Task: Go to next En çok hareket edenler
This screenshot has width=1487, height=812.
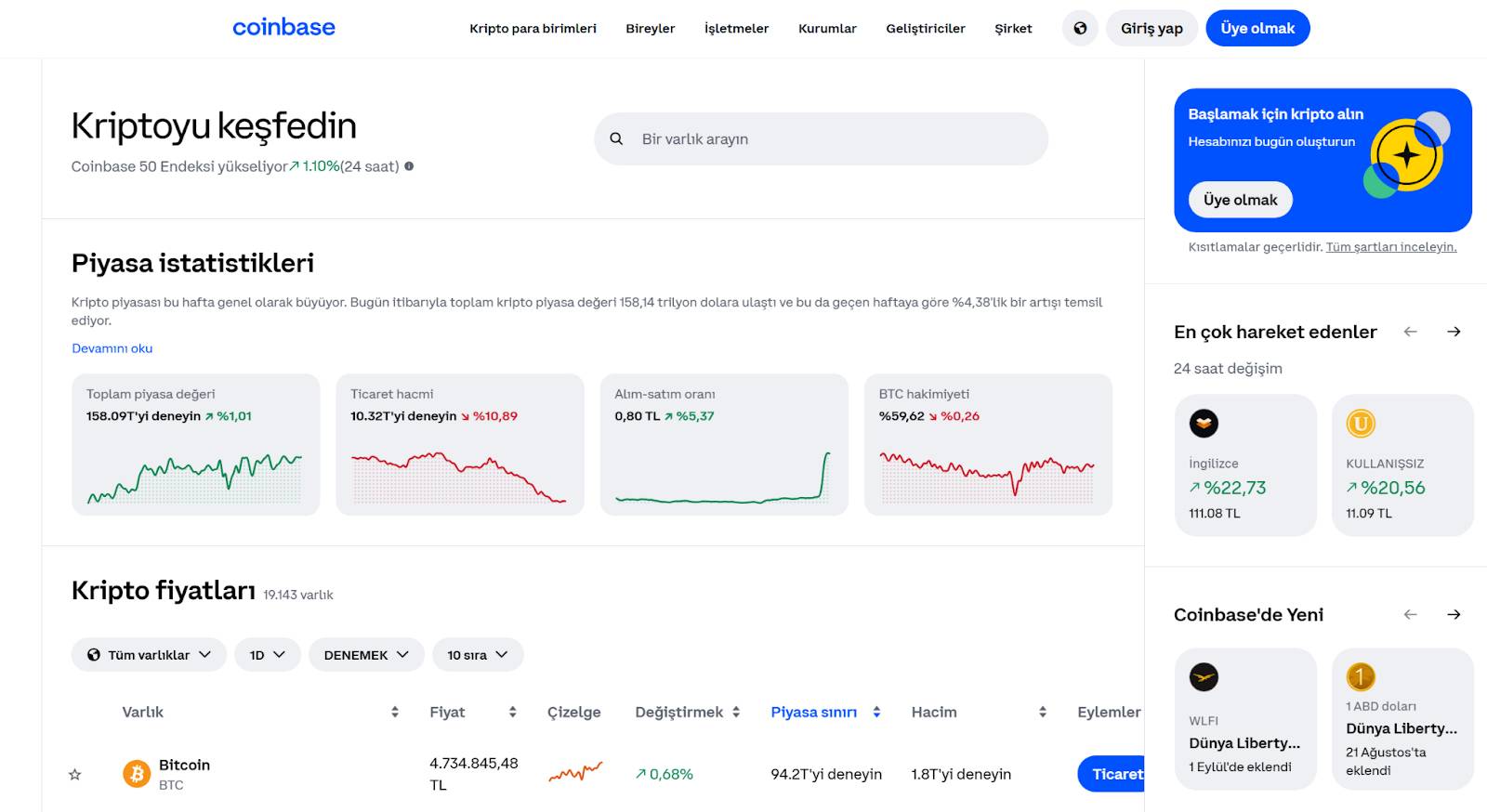Action: point(1454,332)
